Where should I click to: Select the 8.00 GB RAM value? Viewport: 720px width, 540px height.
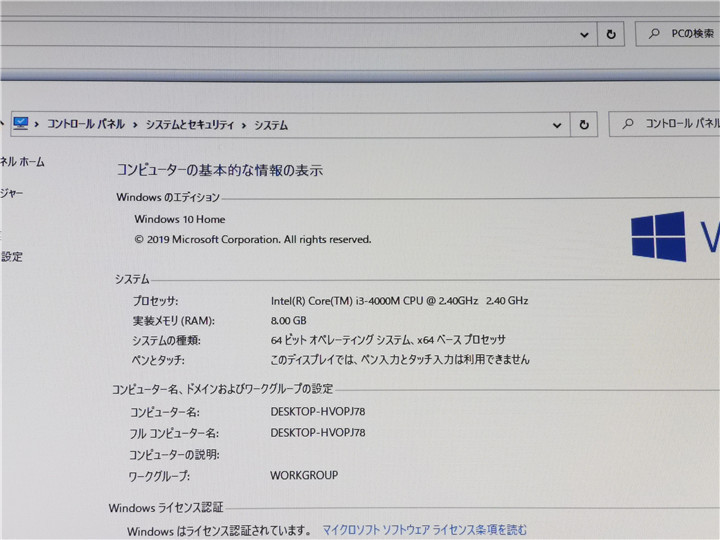(288, 321)
